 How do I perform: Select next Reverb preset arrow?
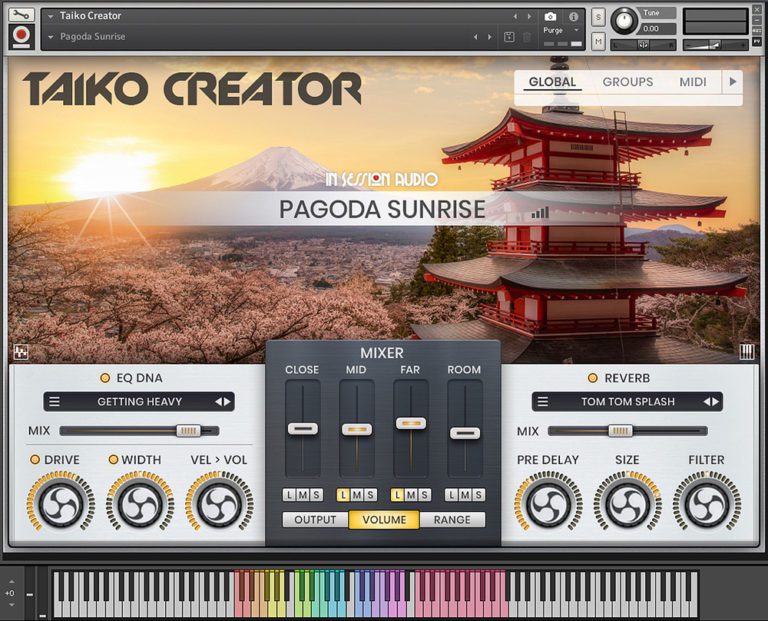[x=716, y=402]
